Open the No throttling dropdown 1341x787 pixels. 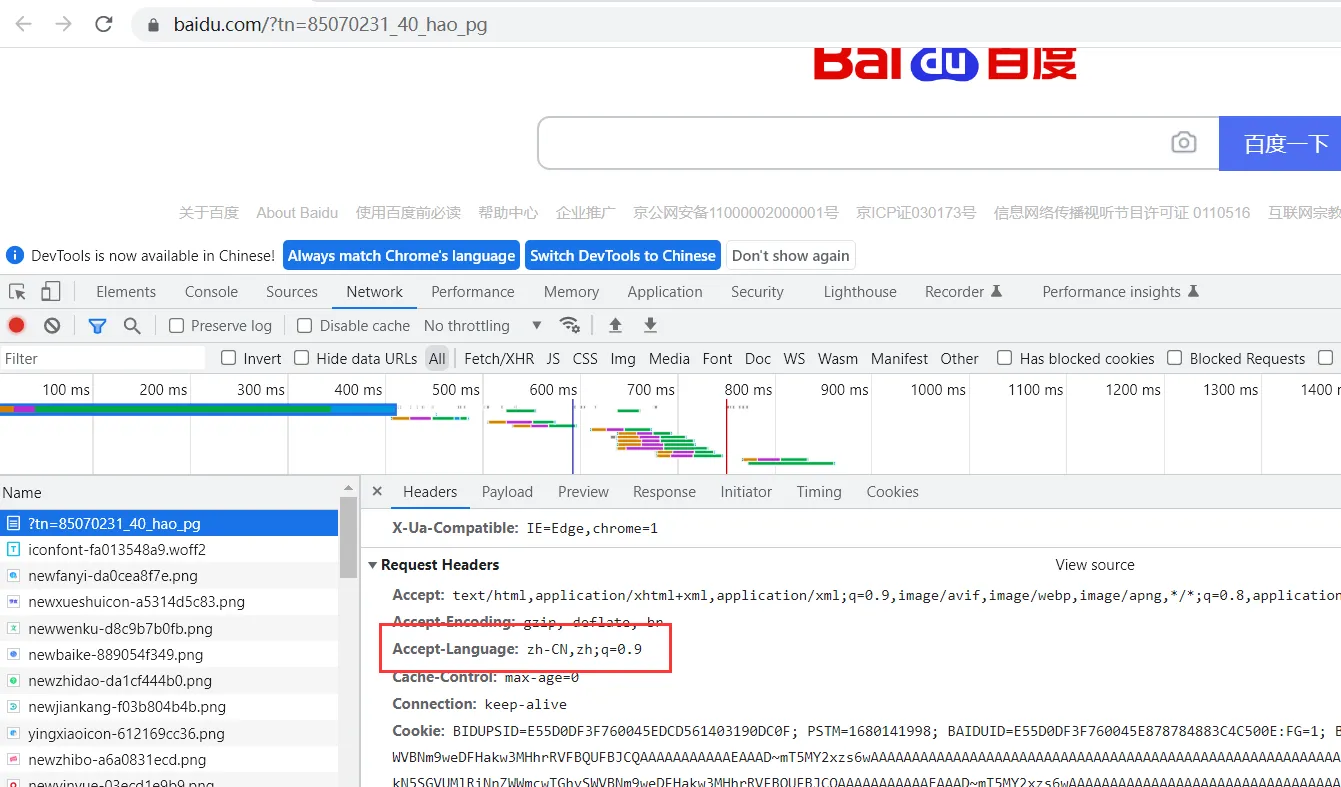[x=482, y=326]
